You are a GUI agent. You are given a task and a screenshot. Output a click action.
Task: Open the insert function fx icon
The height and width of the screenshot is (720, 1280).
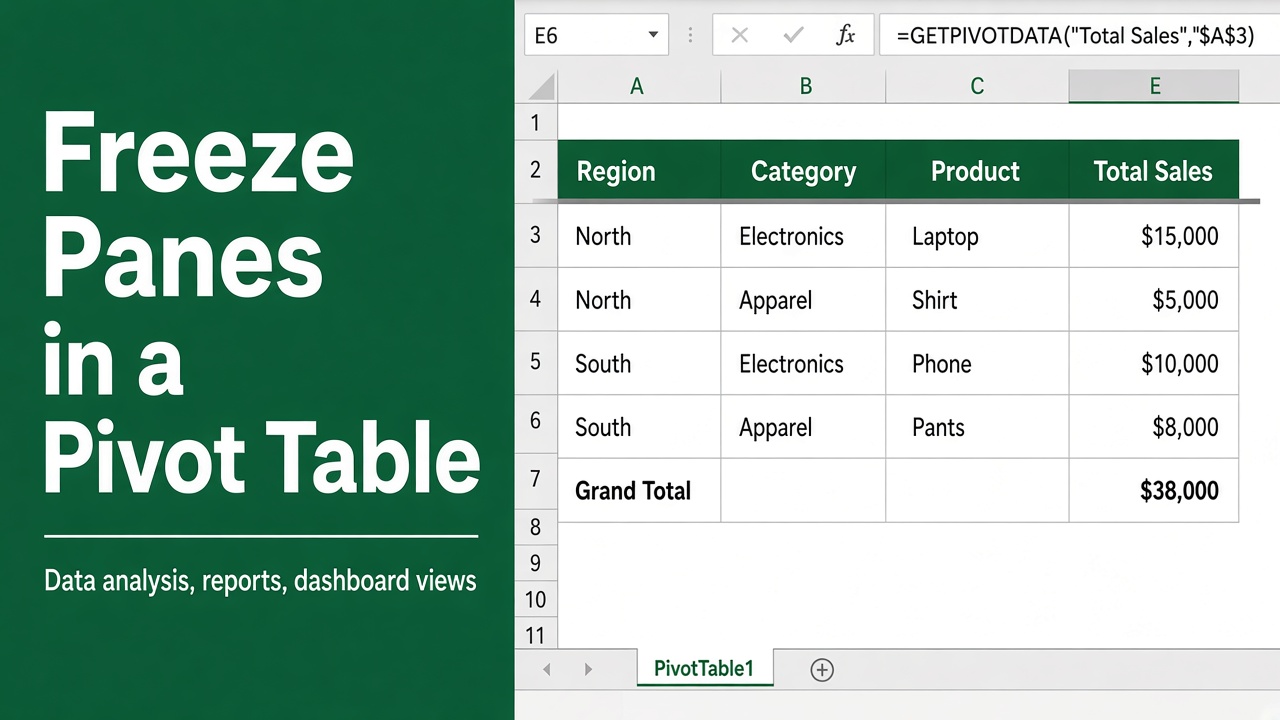tap(846, 36)
